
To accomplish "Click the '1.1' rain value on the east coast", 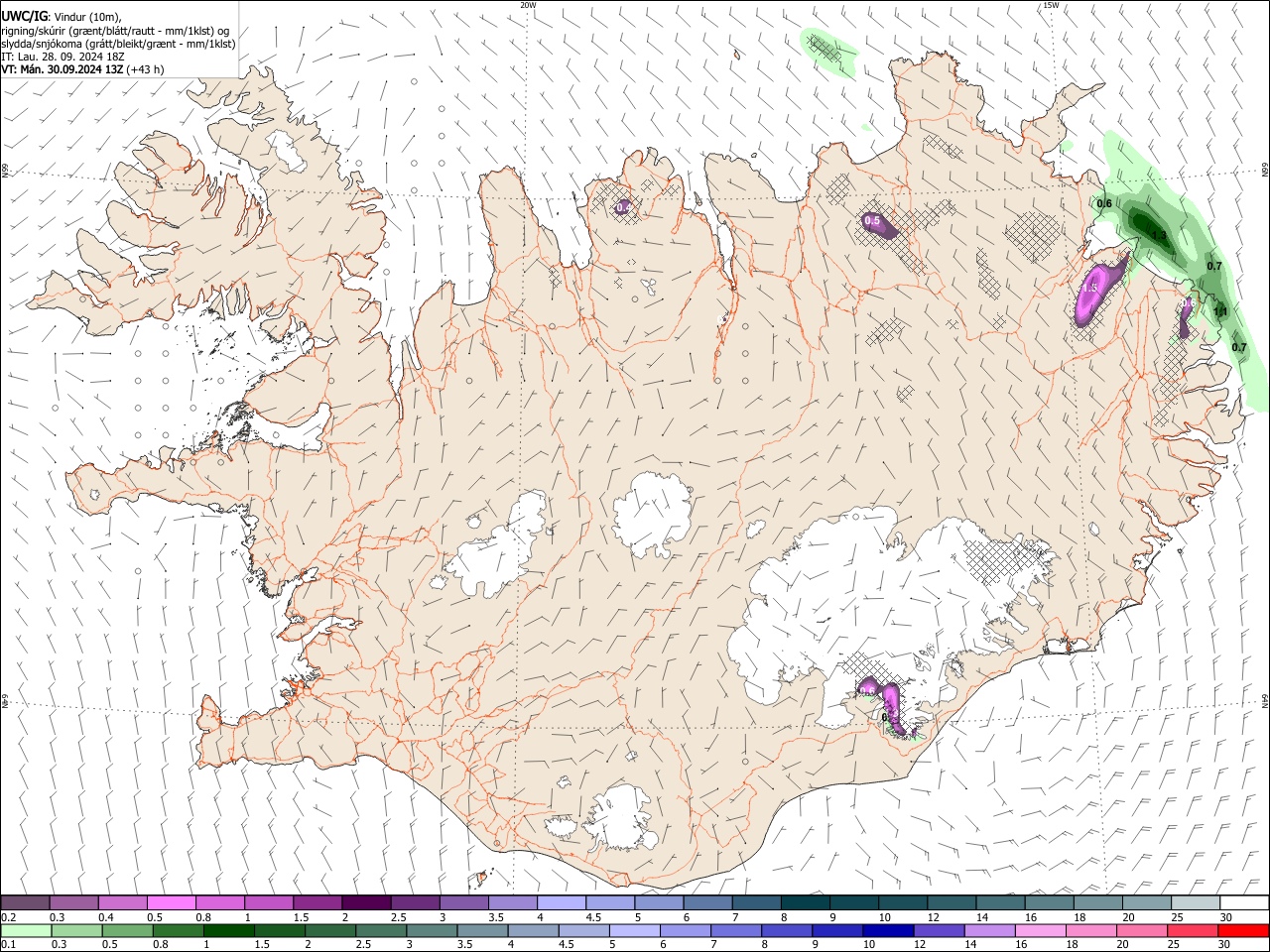I will tap(1221, 312).
